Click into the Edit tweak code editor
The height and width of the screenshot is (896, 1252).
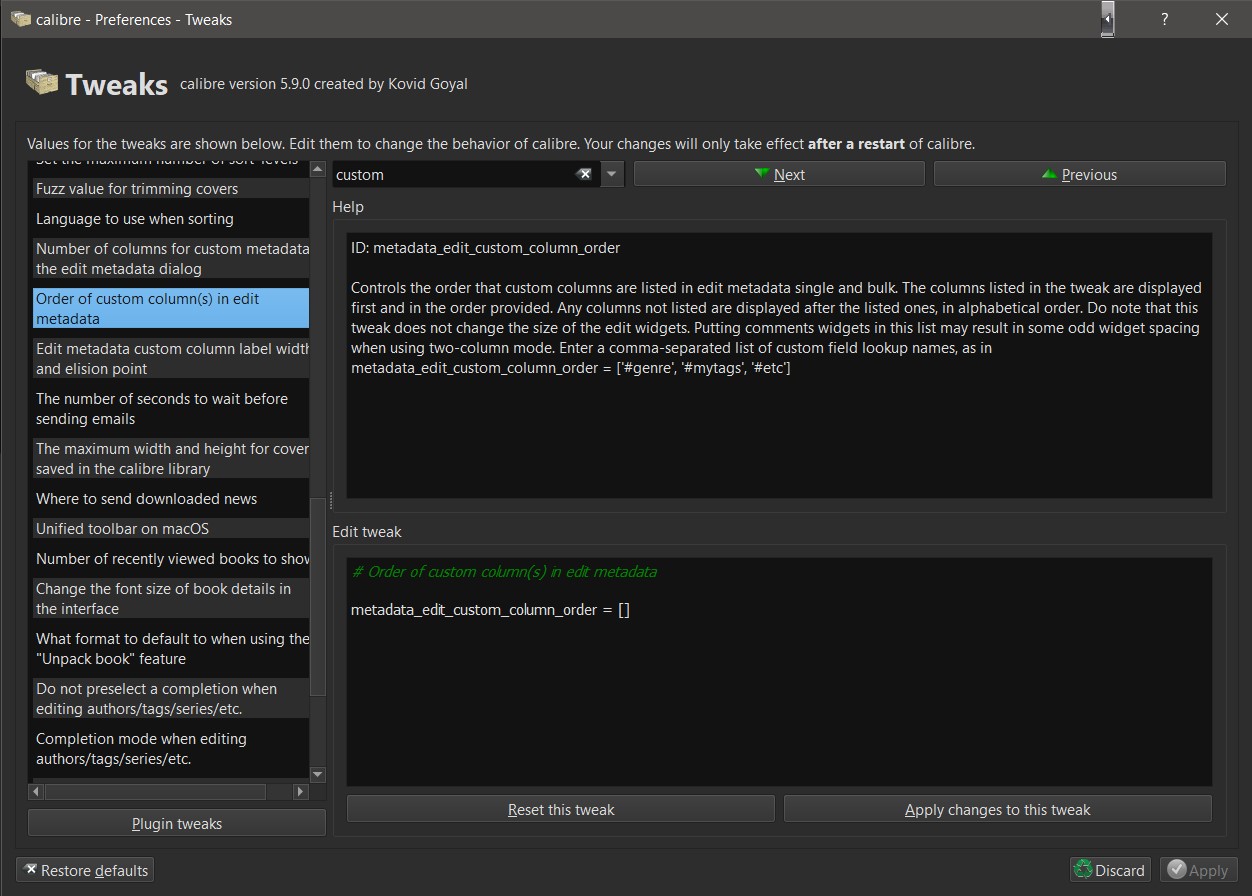coord(779,672)
